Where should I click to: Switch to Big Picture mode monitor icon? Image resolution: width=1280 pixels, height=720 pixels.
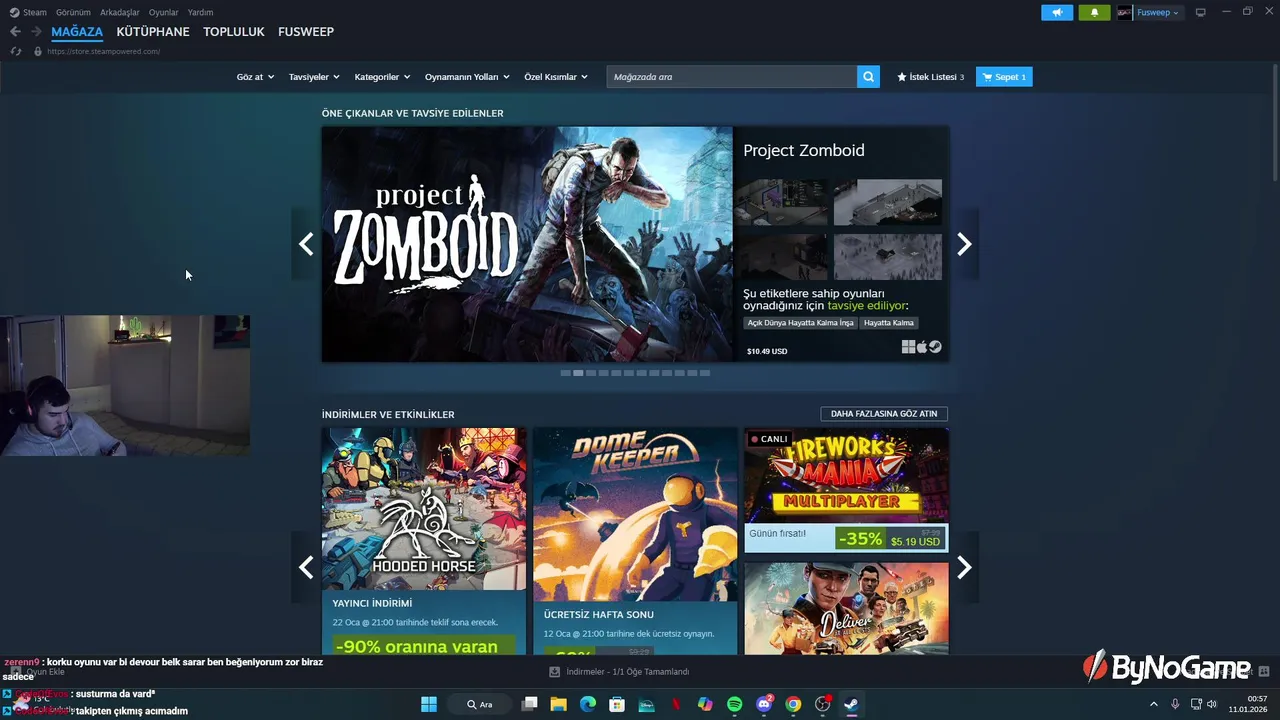(x=1201, y=13)
